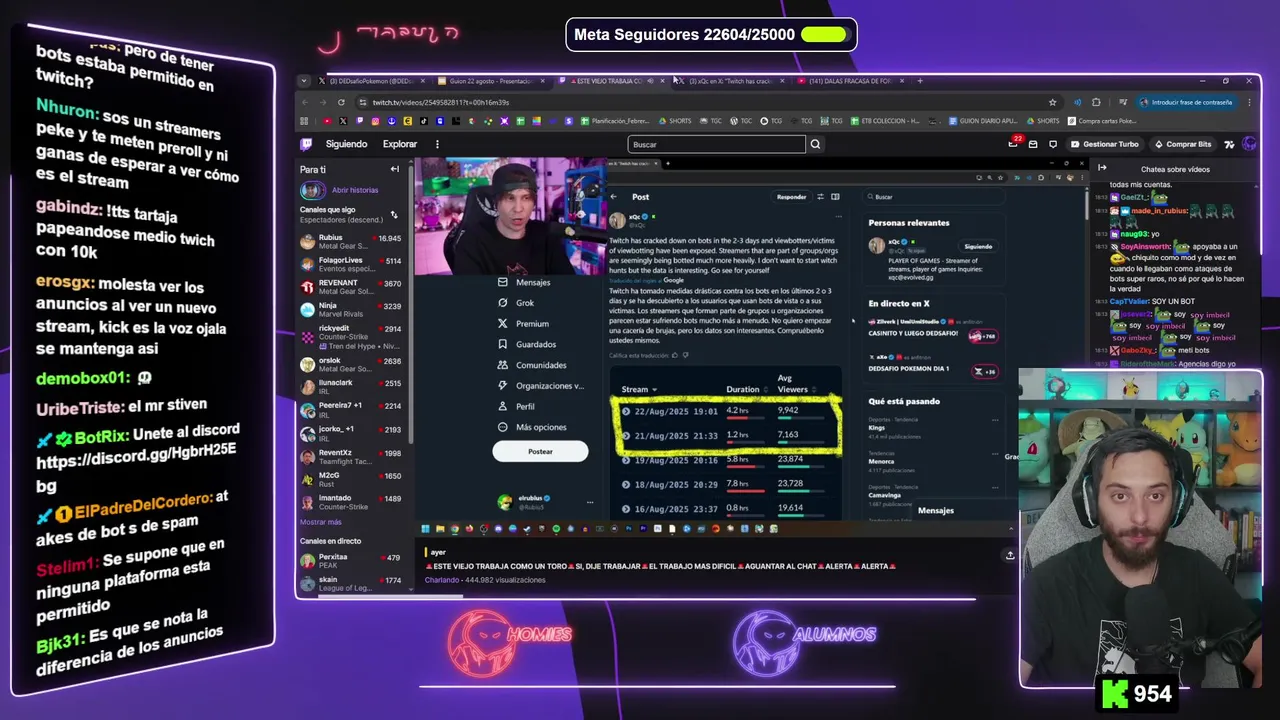Expand Más opciones in X sidebar
This screenshot has height=720, width=1280.
tap(532, 427)
